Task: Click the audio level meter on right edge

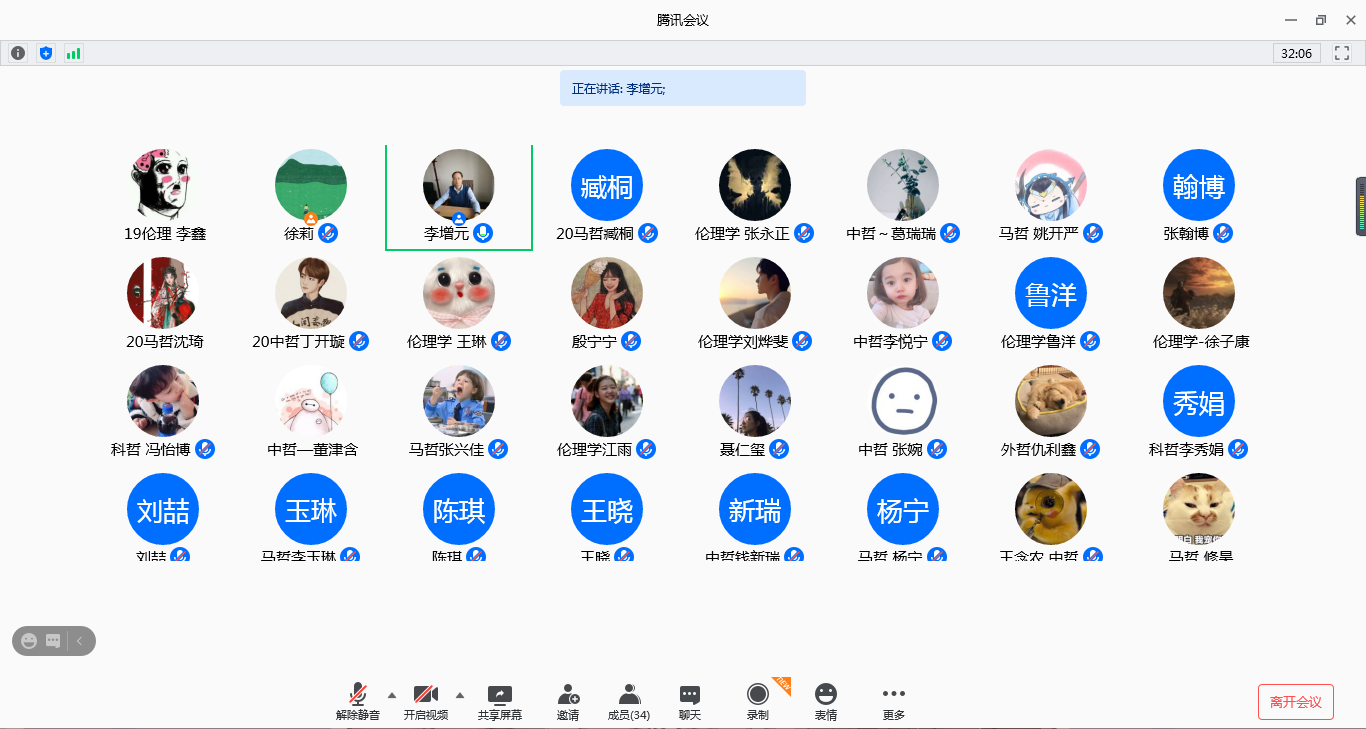Action: tap(1360, 207)
